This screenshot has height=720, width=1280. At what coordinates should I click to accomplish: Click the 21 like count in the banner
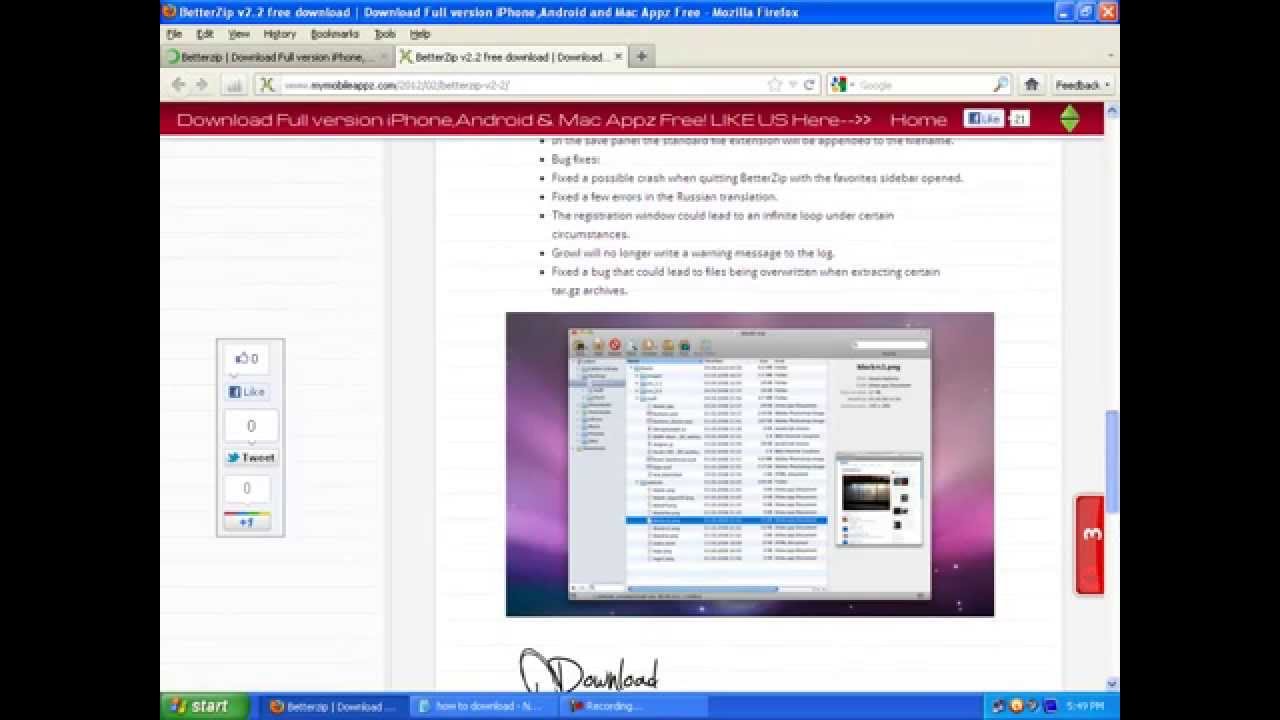(x=1019, y=119)
